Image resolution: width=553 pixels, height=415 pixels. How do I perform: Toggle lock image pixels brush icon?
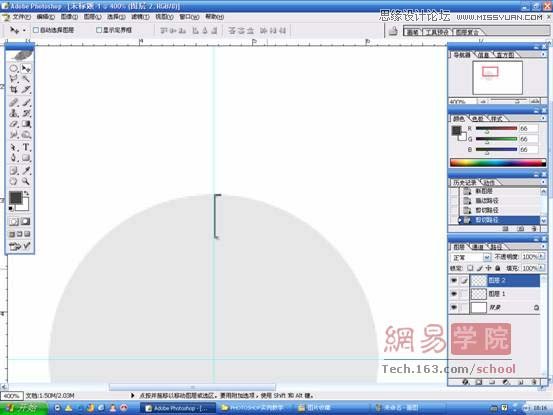tap(480, 268)
